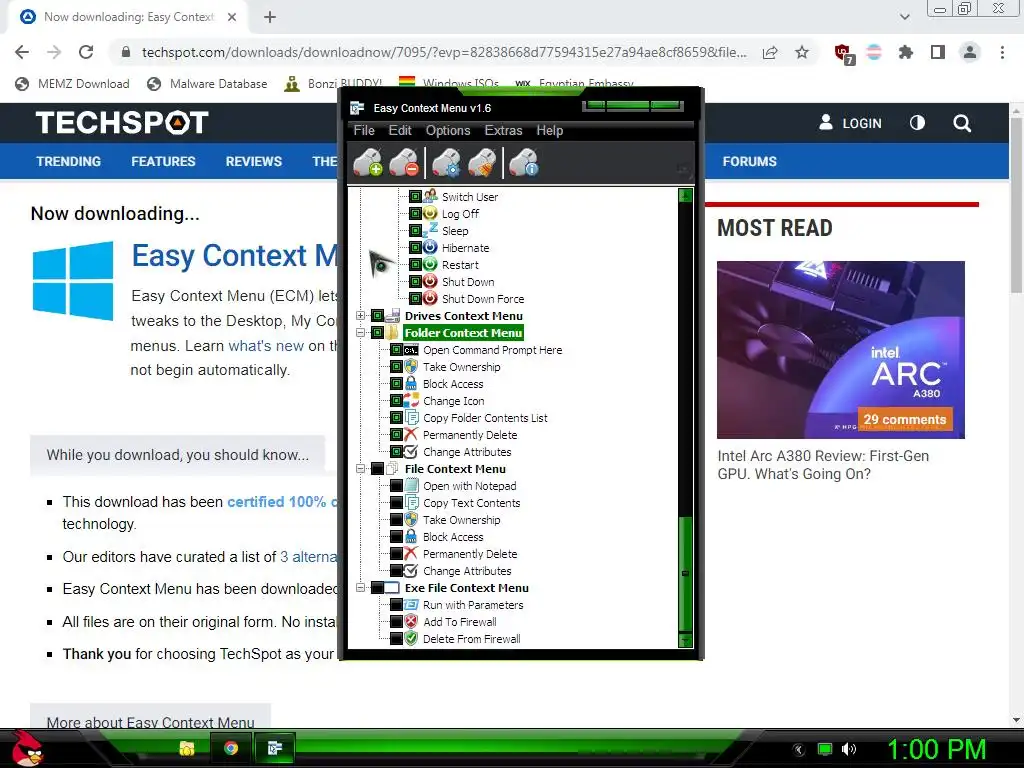Uncheck the Hibernate checkbox
1024x768 pixels.
(x=415, y=247)
